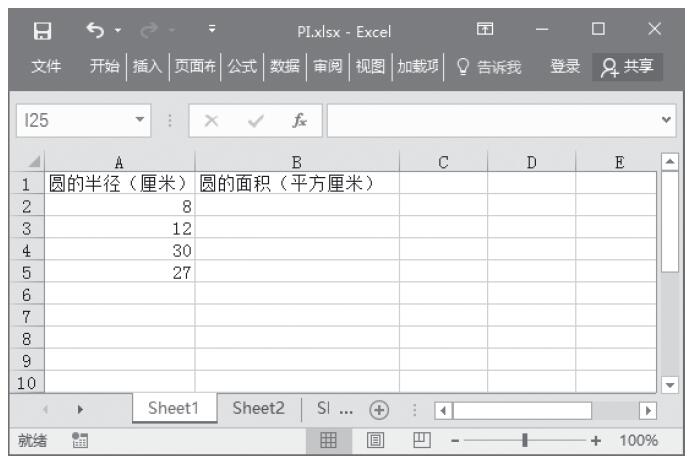Click the macro recording icon in status bar
Image resolution: width=693 pixels, height=464 pixels.
(79, 440)
